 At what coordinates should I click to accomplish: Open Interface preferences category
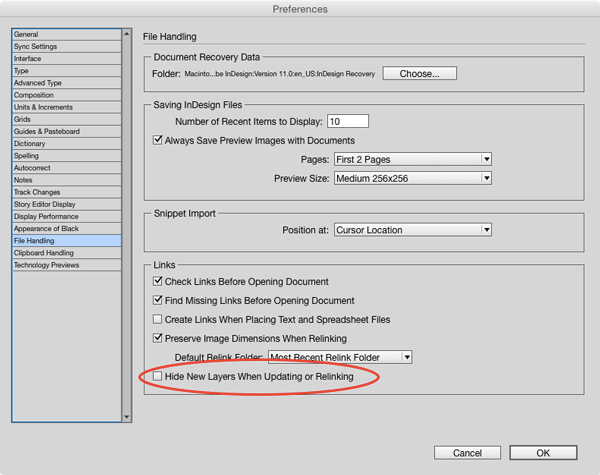(67, 59)
